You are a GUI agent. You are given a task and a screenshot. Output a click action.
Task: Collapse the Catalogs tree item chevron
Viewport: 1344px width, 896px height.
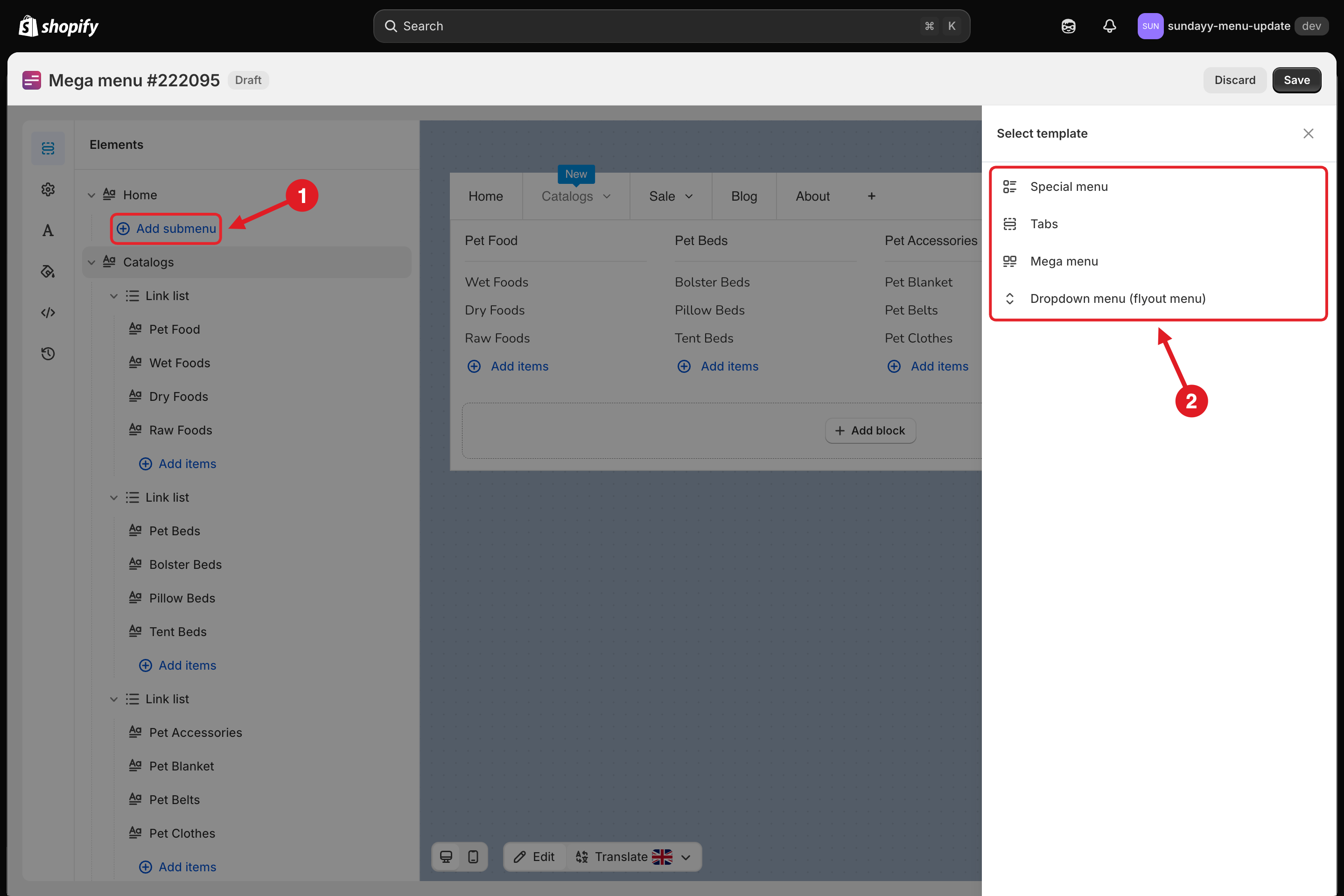[x=91, y=263]
